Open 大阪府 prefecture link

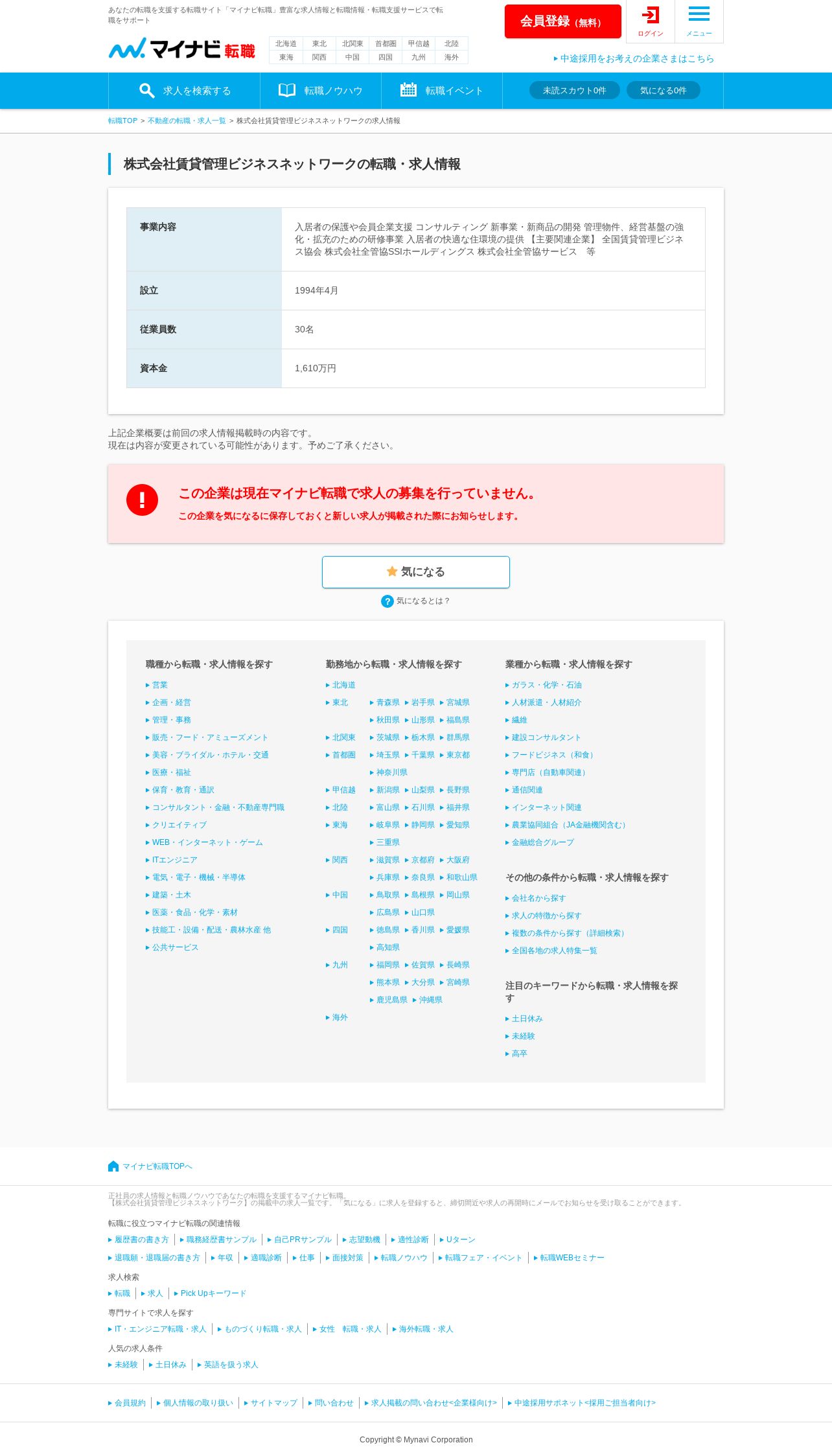tap(455, 860)
